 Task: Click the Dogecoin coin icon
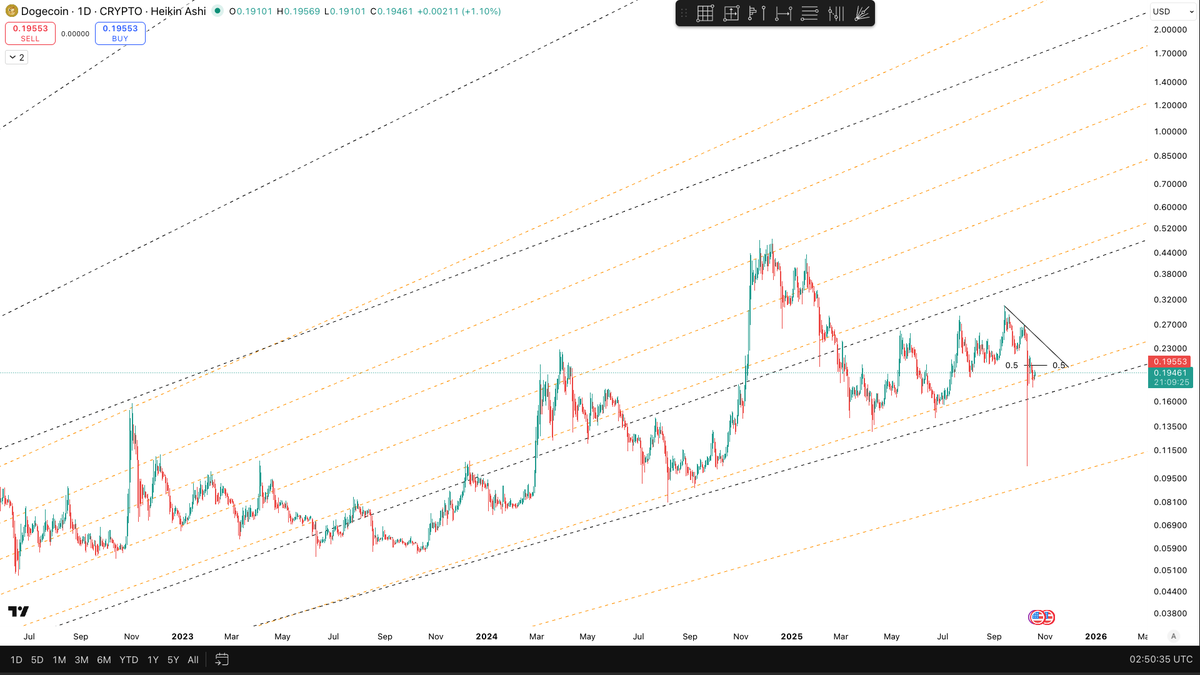[x=12, y=11]
